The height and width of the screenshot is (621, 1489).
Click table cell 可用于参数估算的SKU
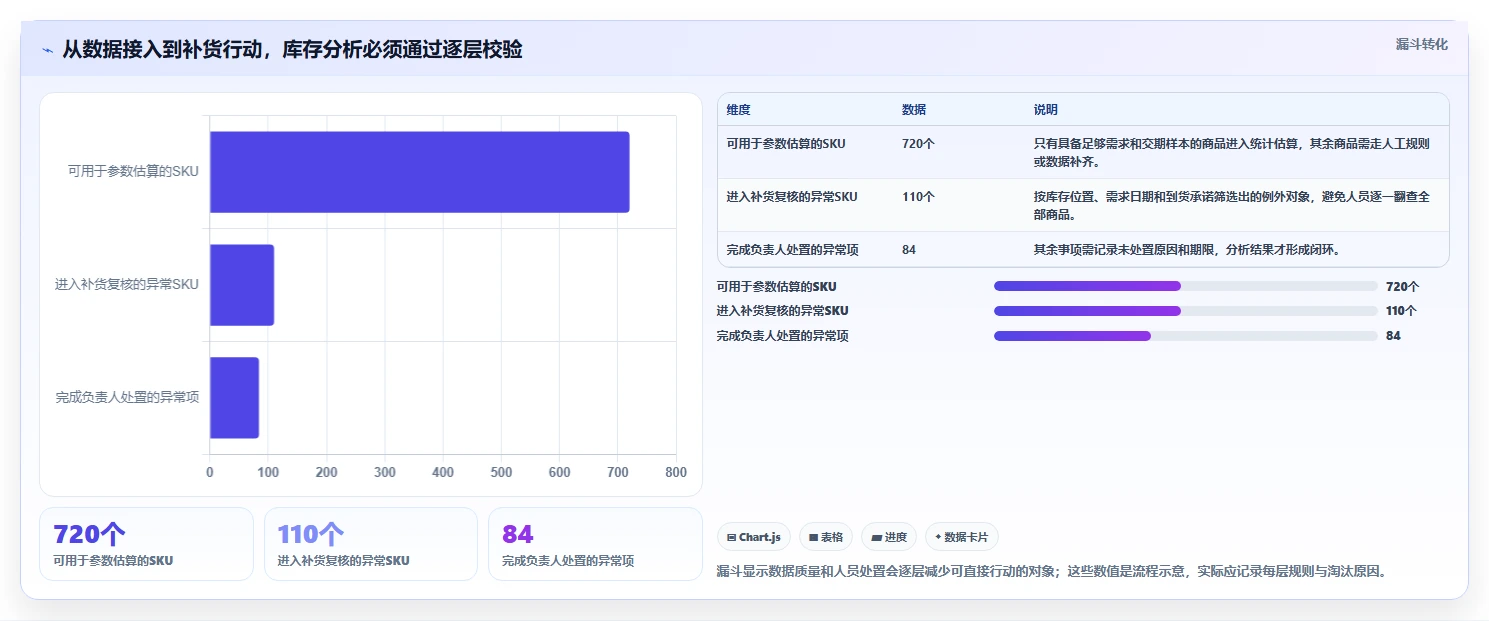click(x=786, y=143)
